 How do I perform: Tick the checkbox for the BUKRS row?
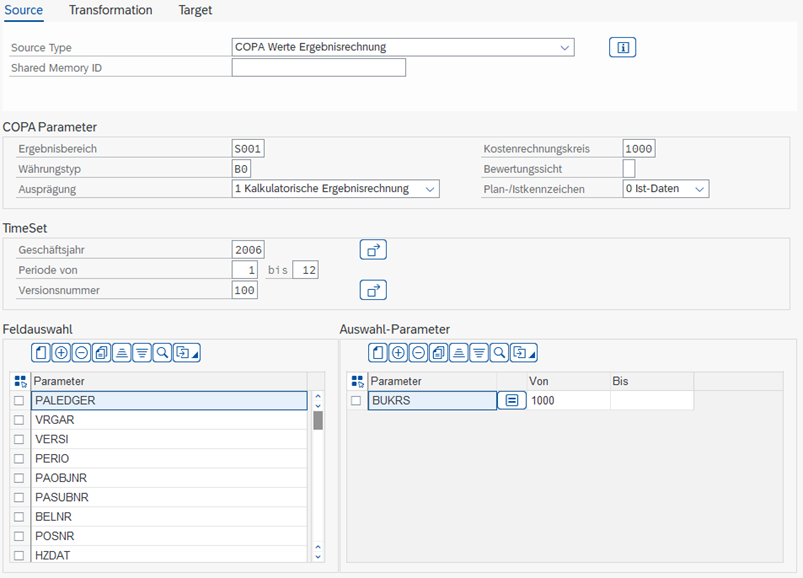point(356,400)
